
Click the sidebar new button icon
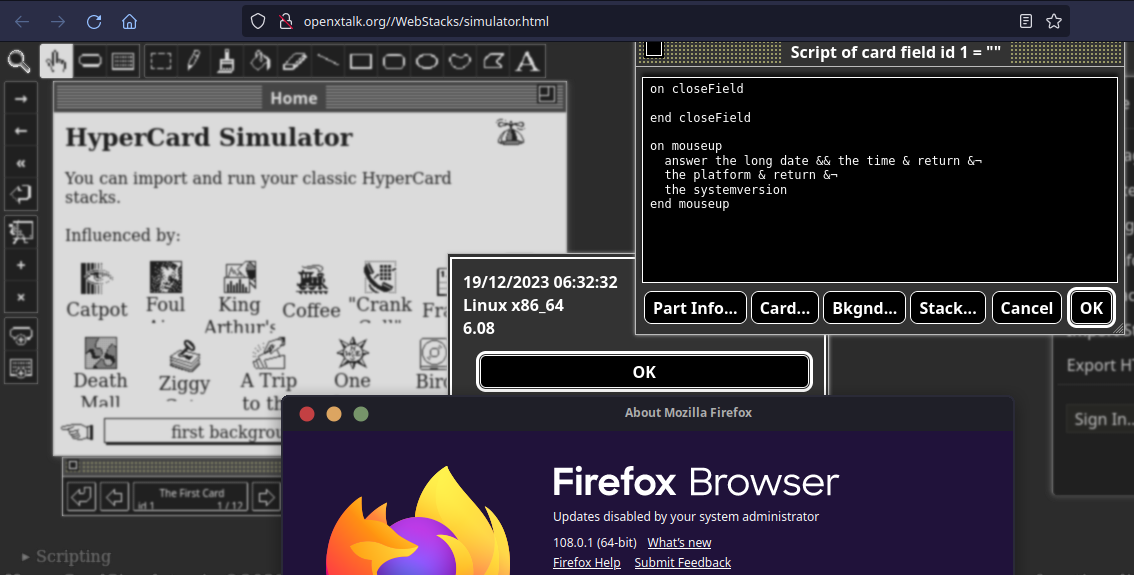click(20, 336)
